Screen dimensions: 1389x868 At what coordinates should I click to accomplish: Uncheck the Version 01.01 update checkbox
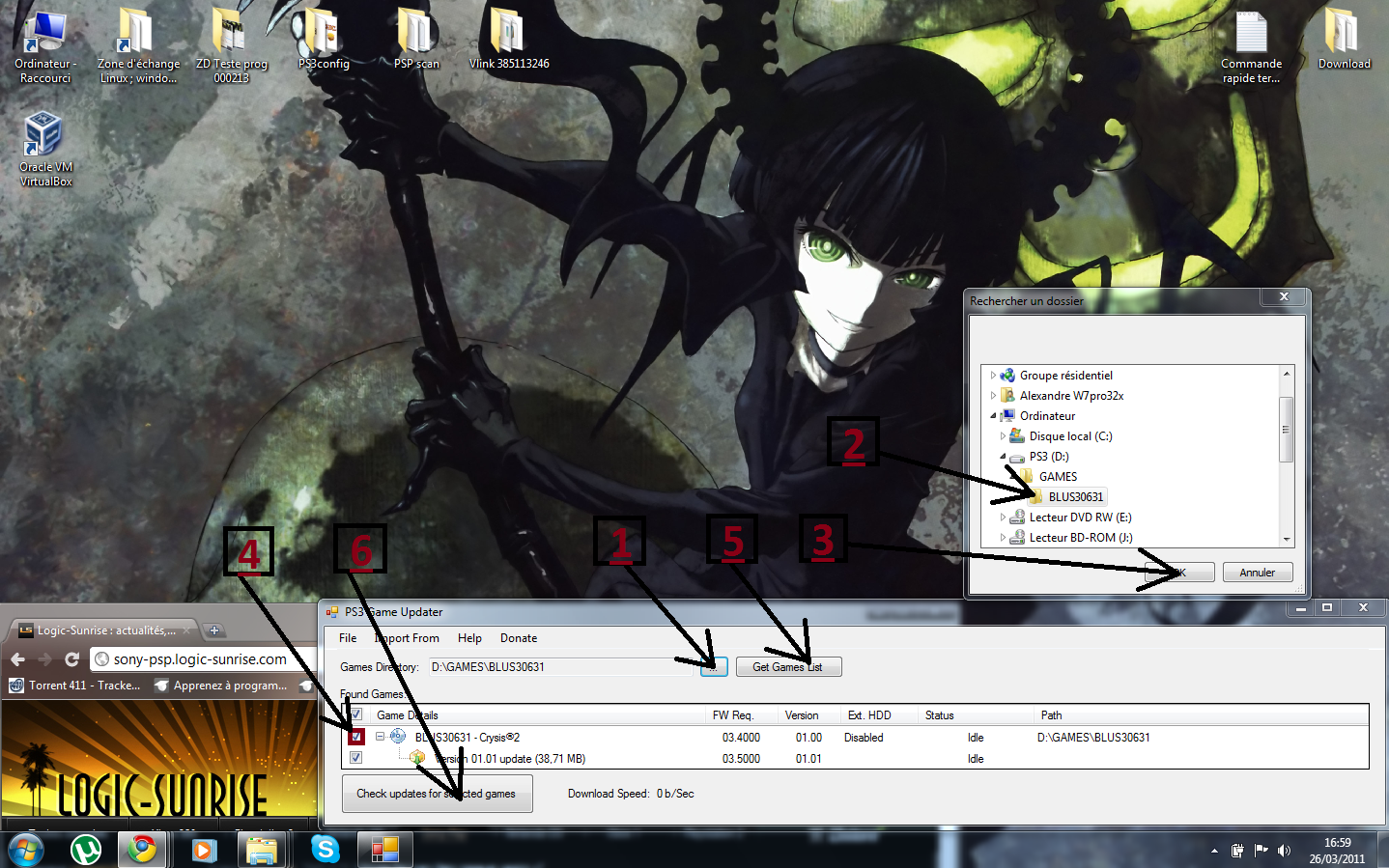(x=355, y=758)
